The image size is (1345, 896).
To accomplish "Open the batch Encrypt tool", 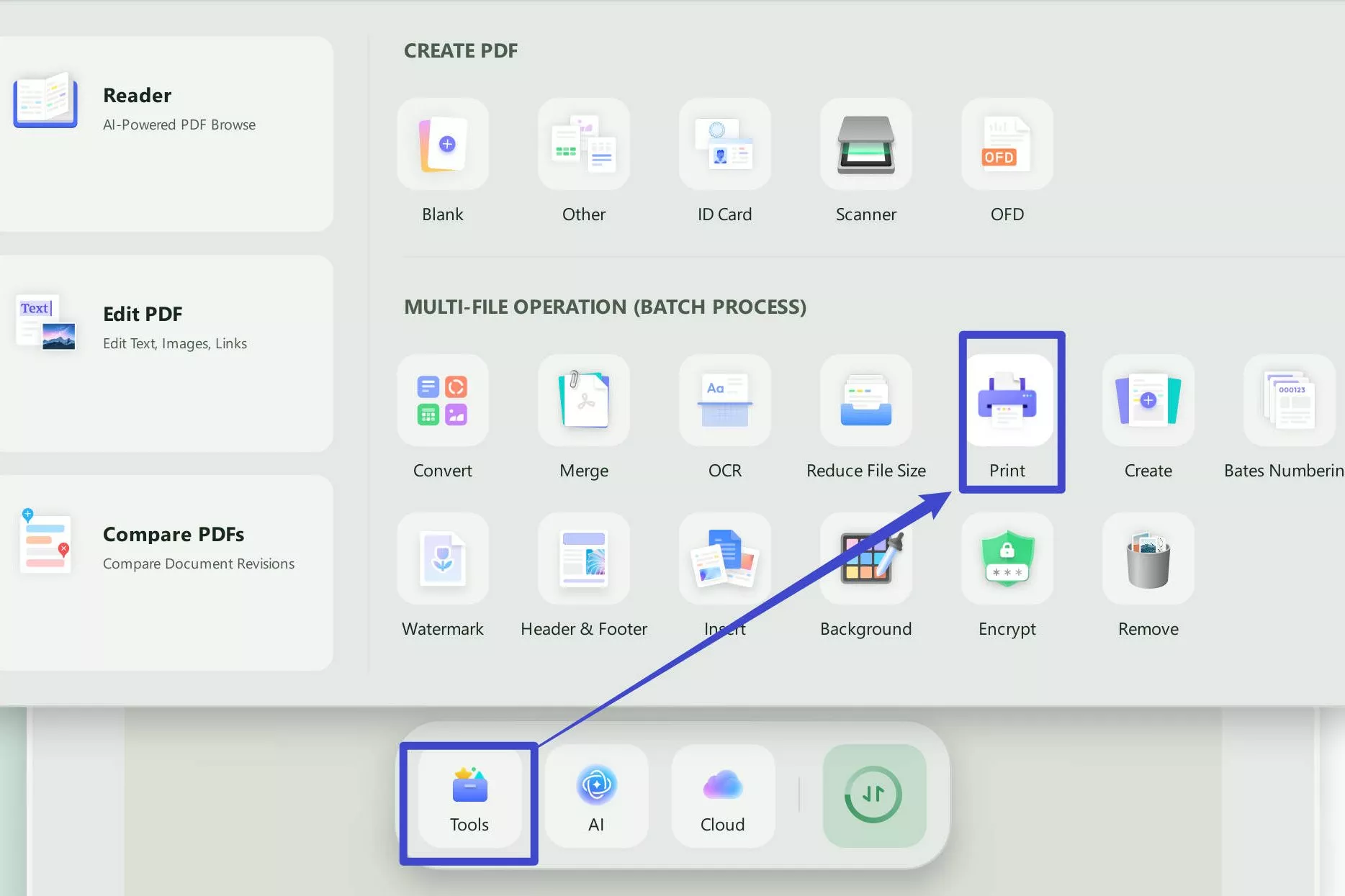I will click(x=1007, y=558).
